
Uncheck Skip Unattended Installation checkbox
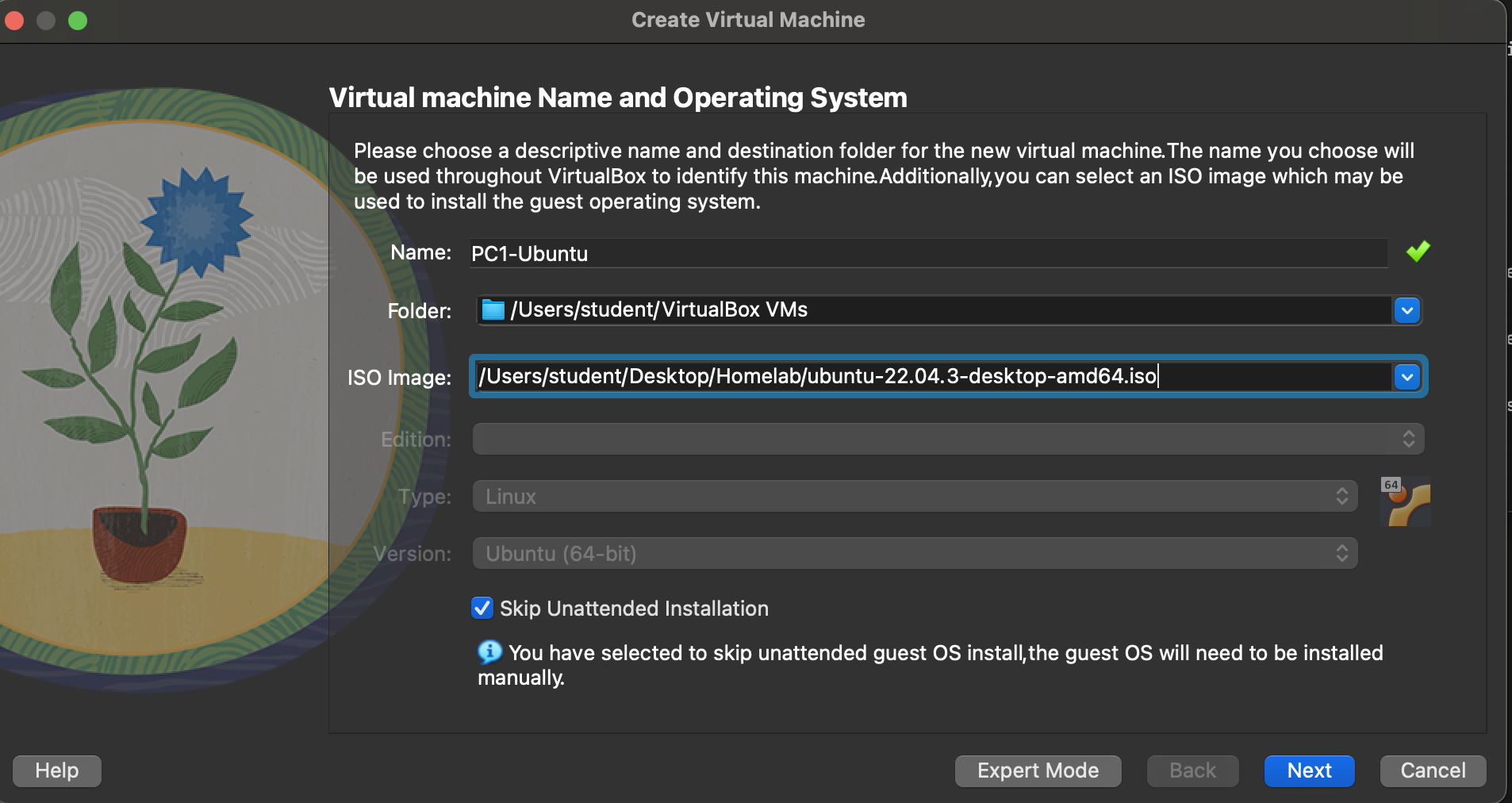click(482, 608)
